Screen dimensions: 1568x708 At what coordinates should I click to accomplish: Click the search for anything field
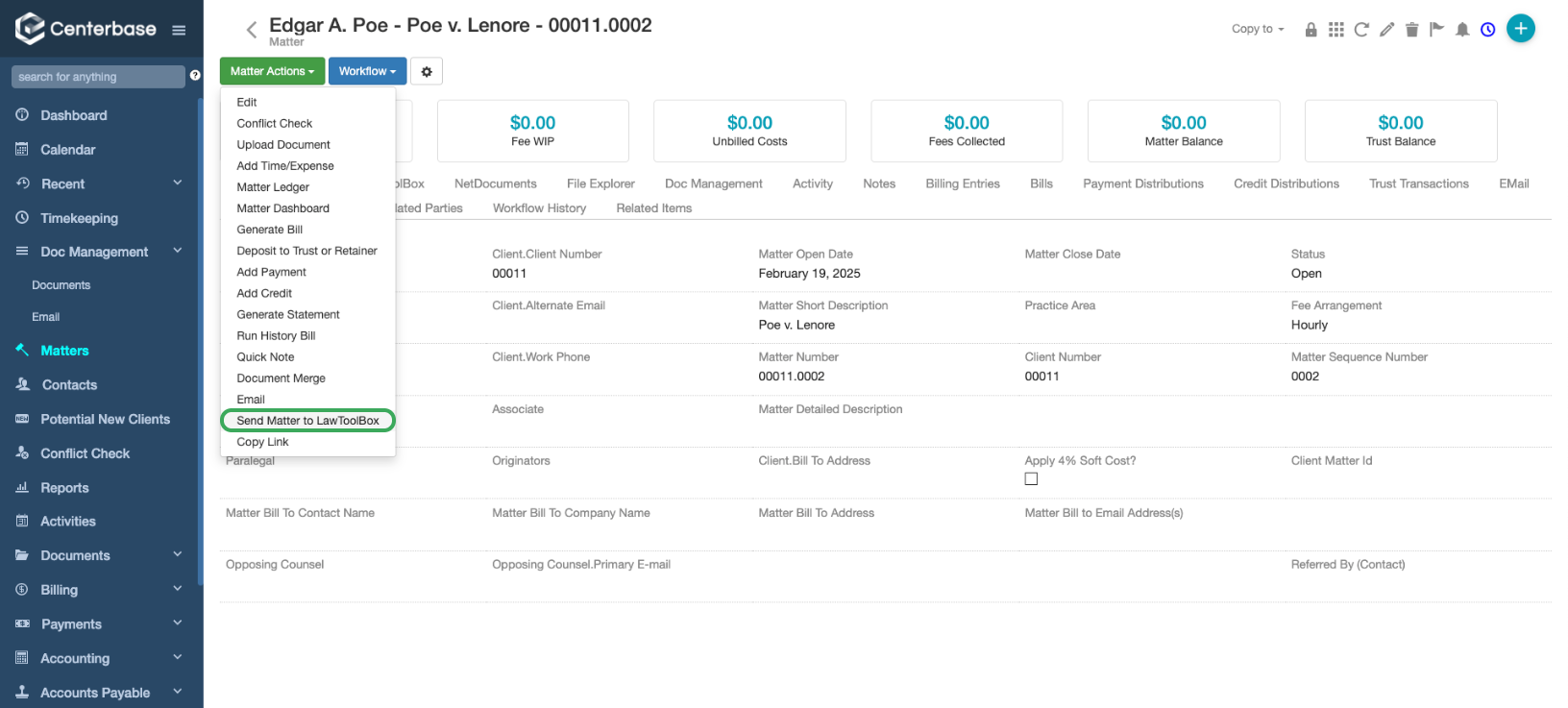coord(98,77)
